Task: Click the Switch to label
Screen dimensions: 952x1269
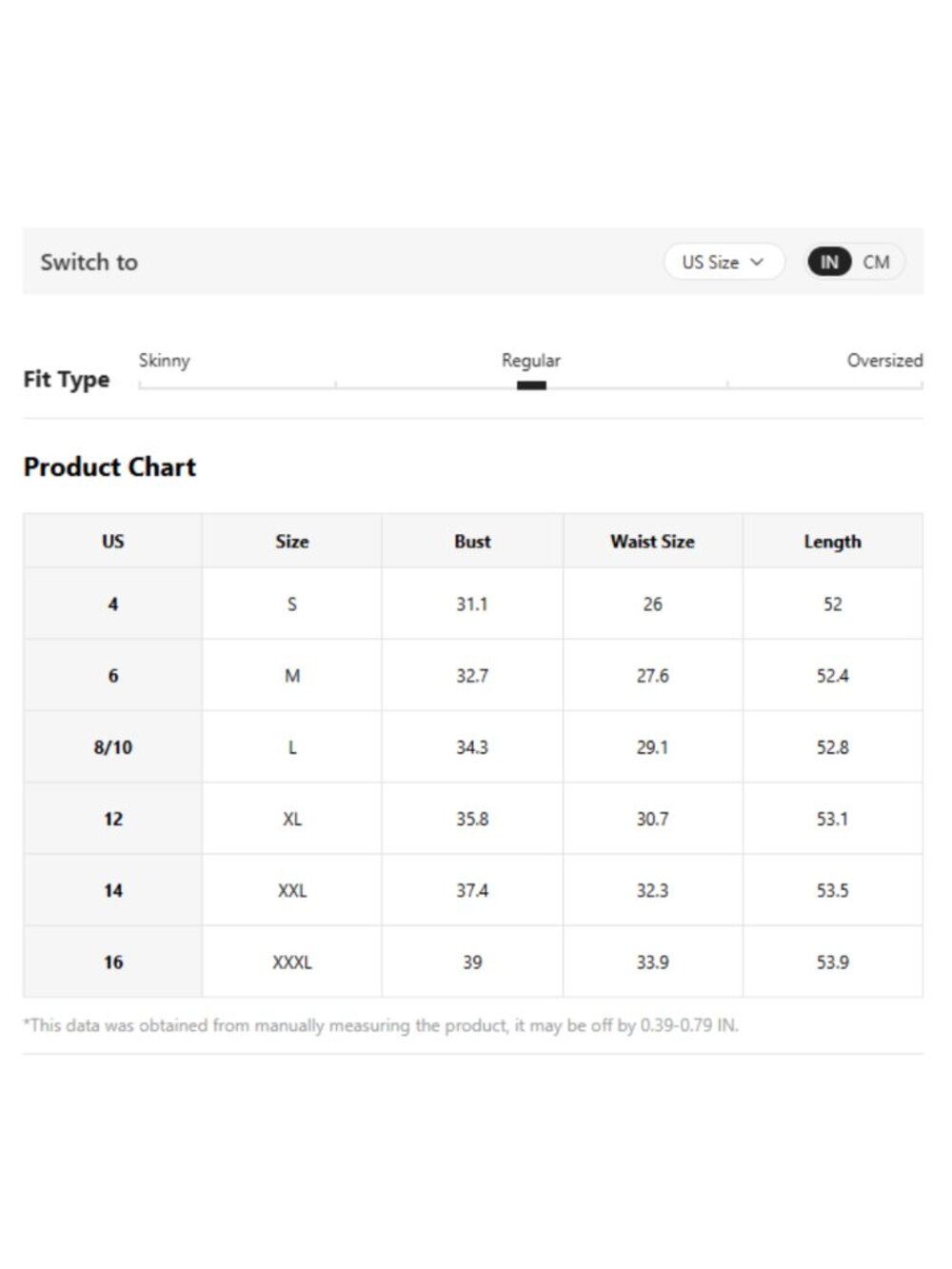Action: pyautogui.click(x=89, y=262)
